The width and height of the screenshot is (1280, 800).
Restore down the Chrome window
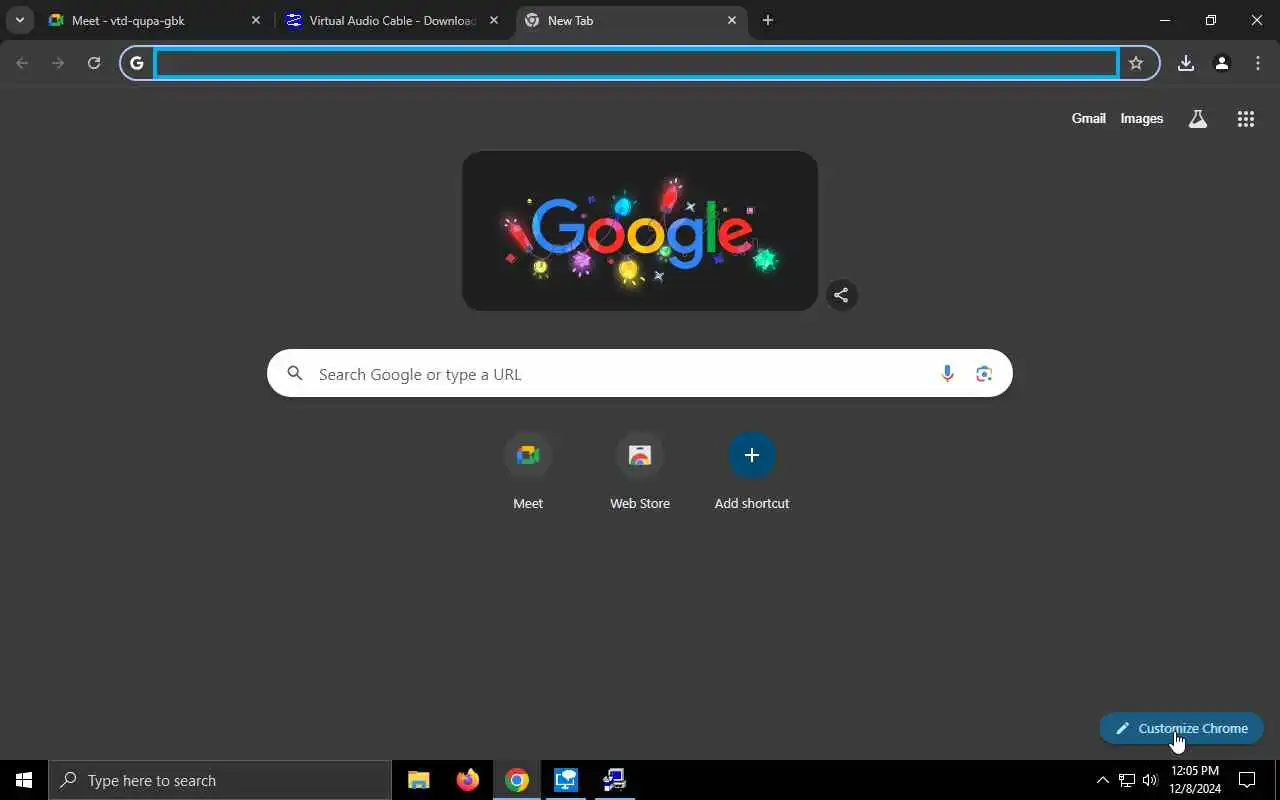[1211, 20]
